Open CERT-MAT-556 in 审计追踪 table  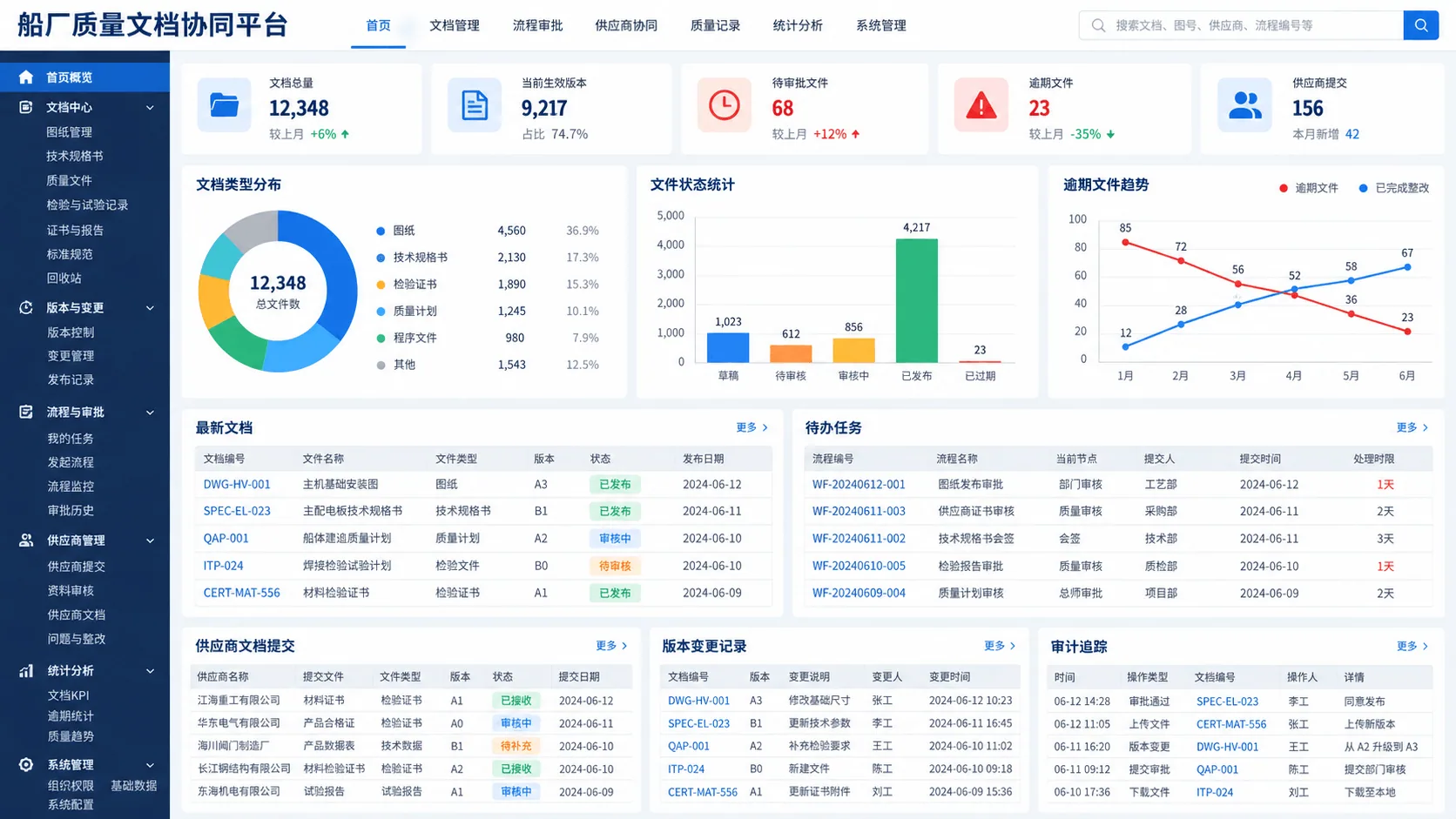coord(1231,724)
